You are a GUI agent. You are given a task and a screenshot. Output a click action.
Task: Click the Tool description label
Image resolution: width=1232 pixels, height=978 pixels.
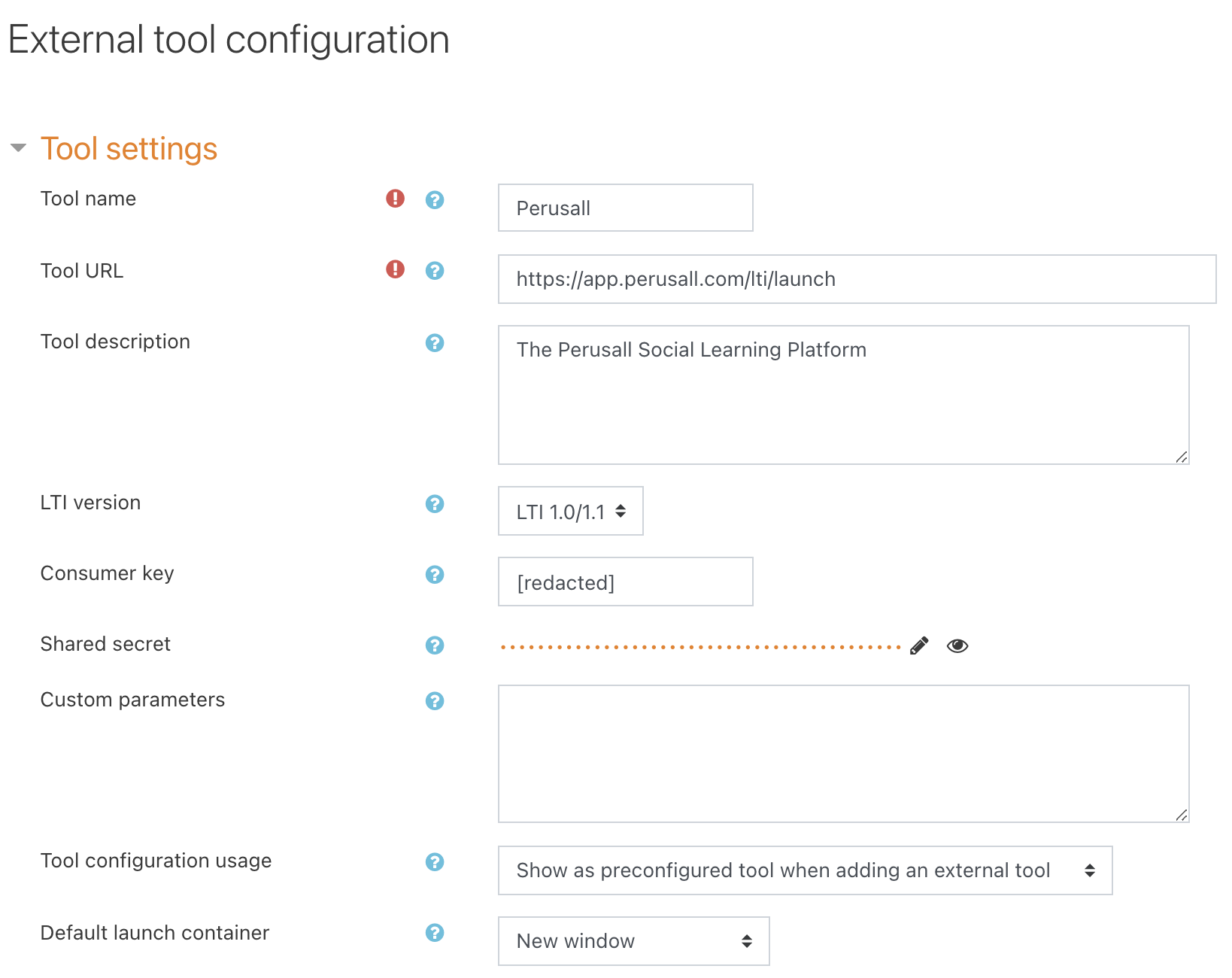[115, 342]
